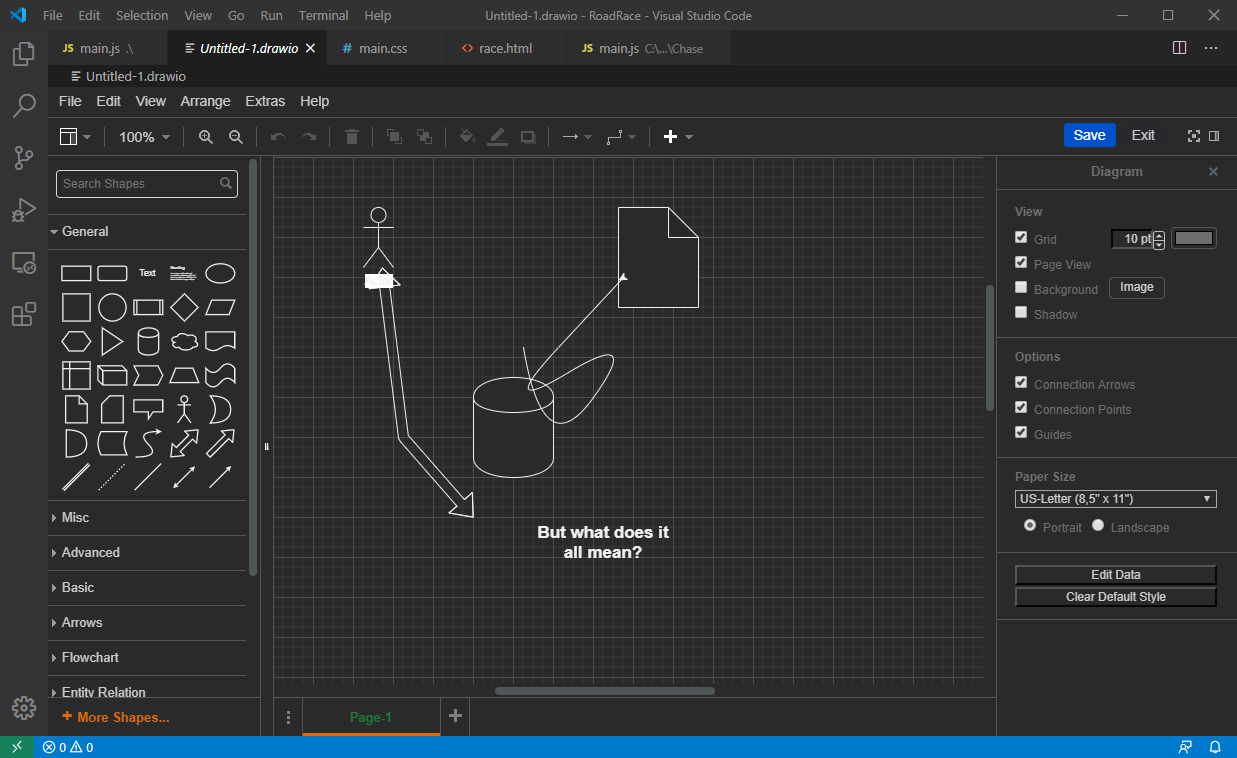Open the Arrange menu
Screen dimensions: 1237x758
[205, 101]
